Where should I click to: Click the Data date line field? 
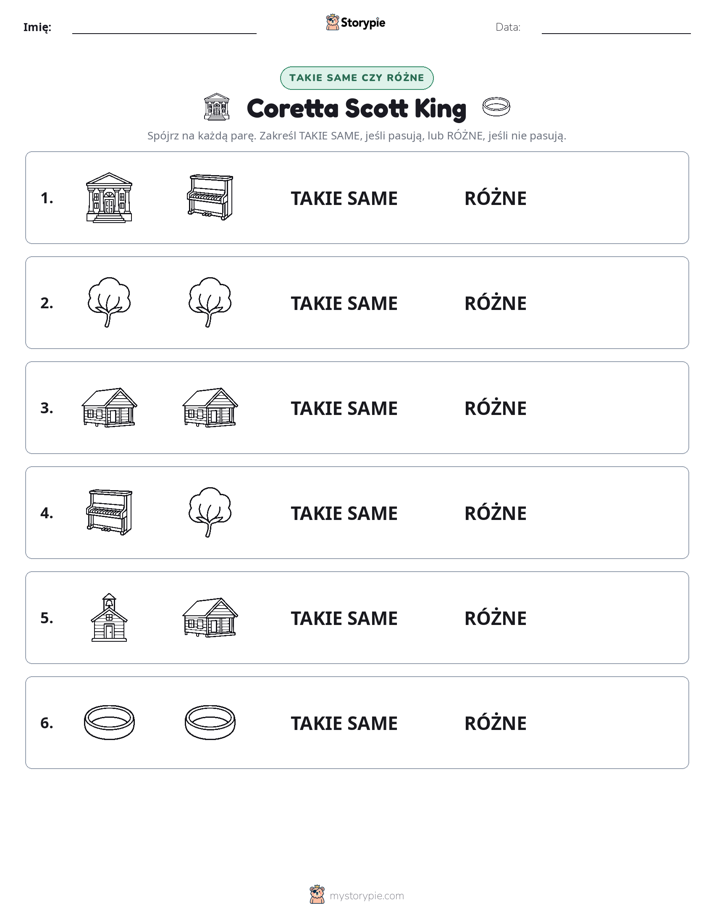[x=616, y=28]
